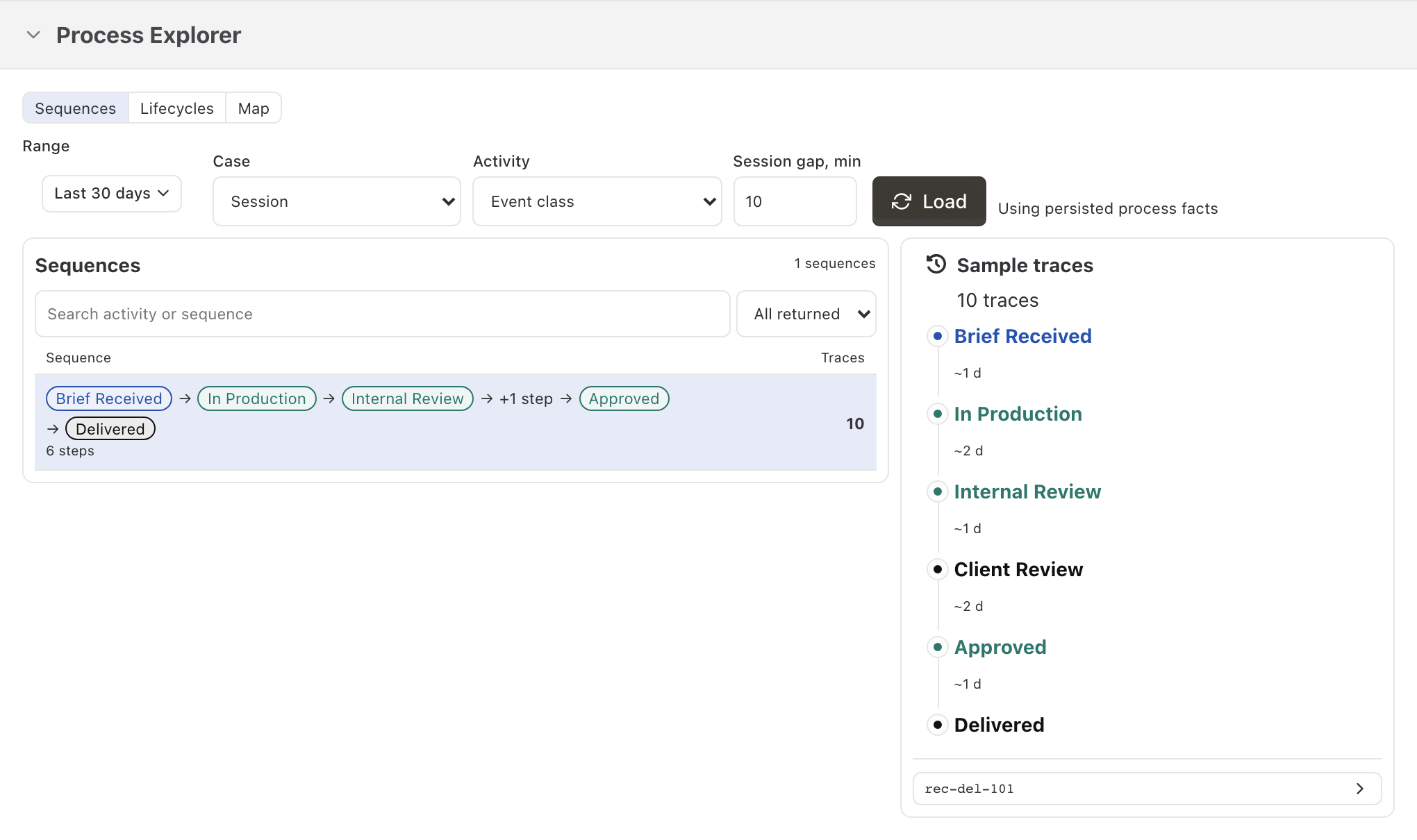
Task: Expand the +1 step hidden step
Action: point(526,398)
